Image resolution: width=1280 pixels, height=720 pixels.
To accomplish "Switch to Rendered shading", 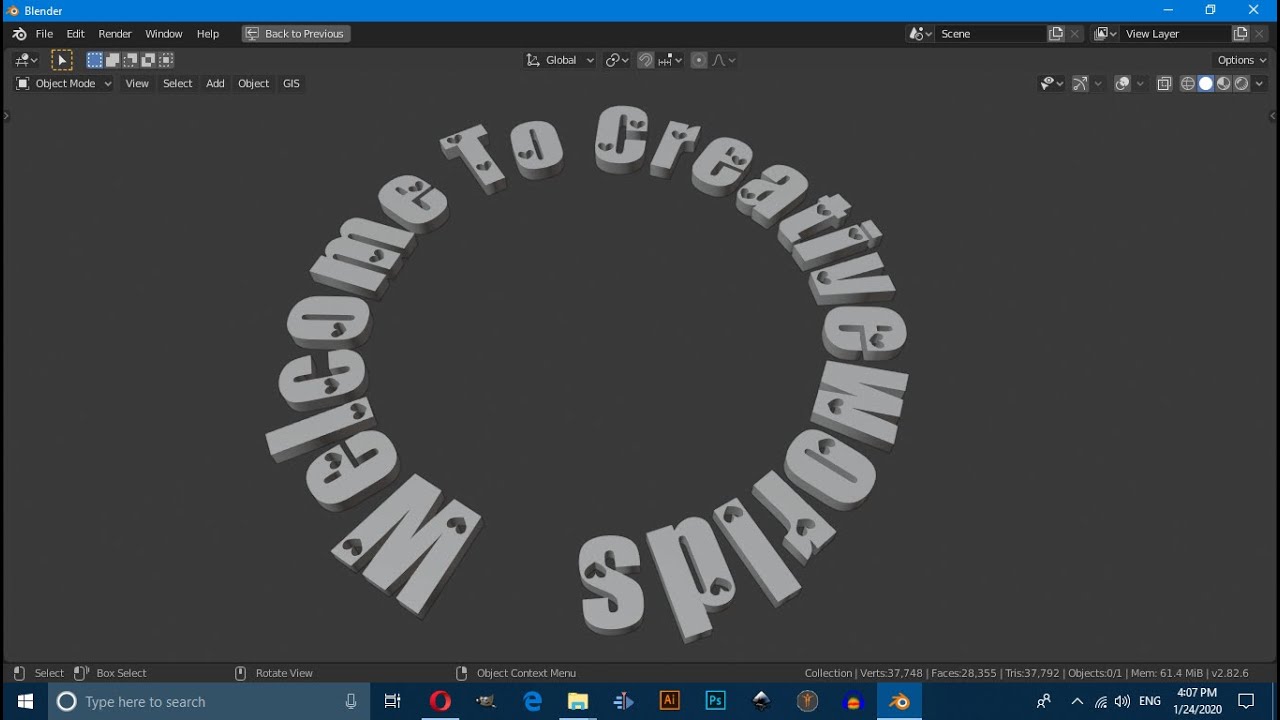I will (x=1242, y=84).
